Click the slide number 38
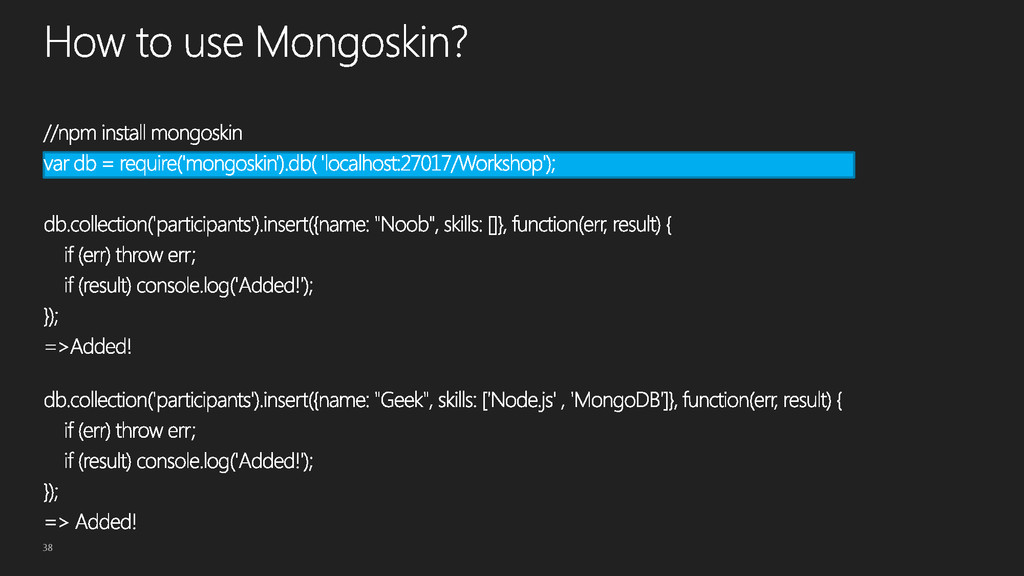Screen dimensions: 1024x576 coord(48,547)
